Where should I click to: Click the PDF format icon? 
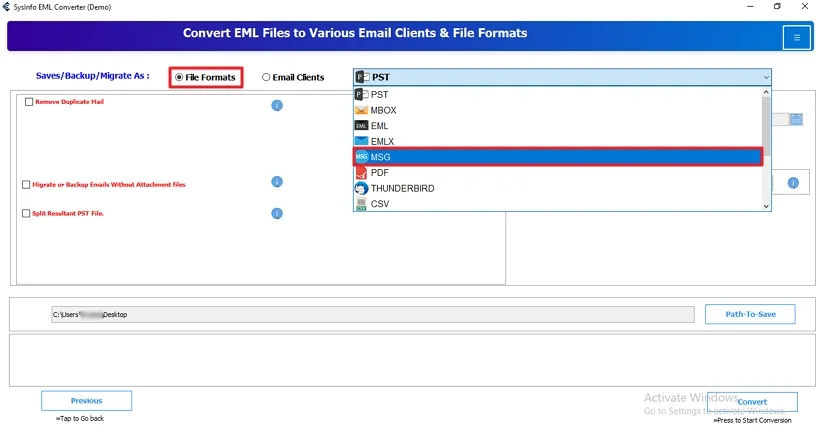[361, 172]
